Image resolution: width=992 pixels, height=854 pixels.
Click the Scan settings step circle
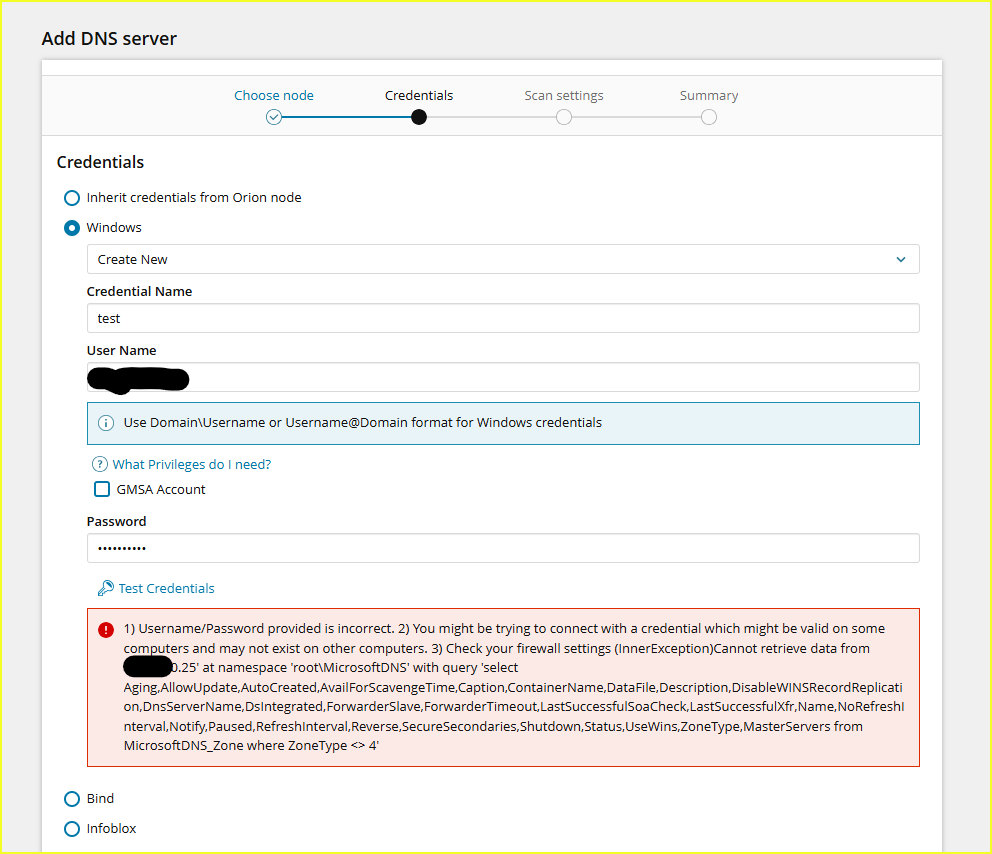(564, 118)
